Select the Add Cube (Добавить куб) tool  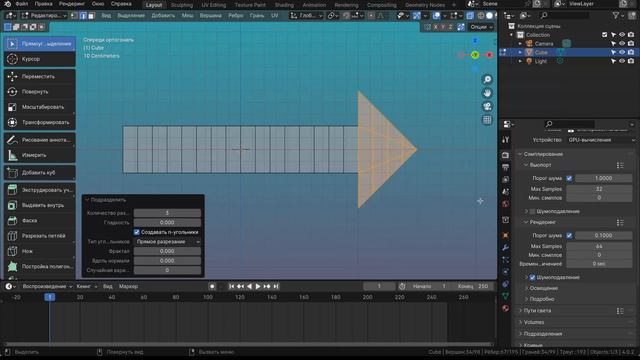point(40,173)
